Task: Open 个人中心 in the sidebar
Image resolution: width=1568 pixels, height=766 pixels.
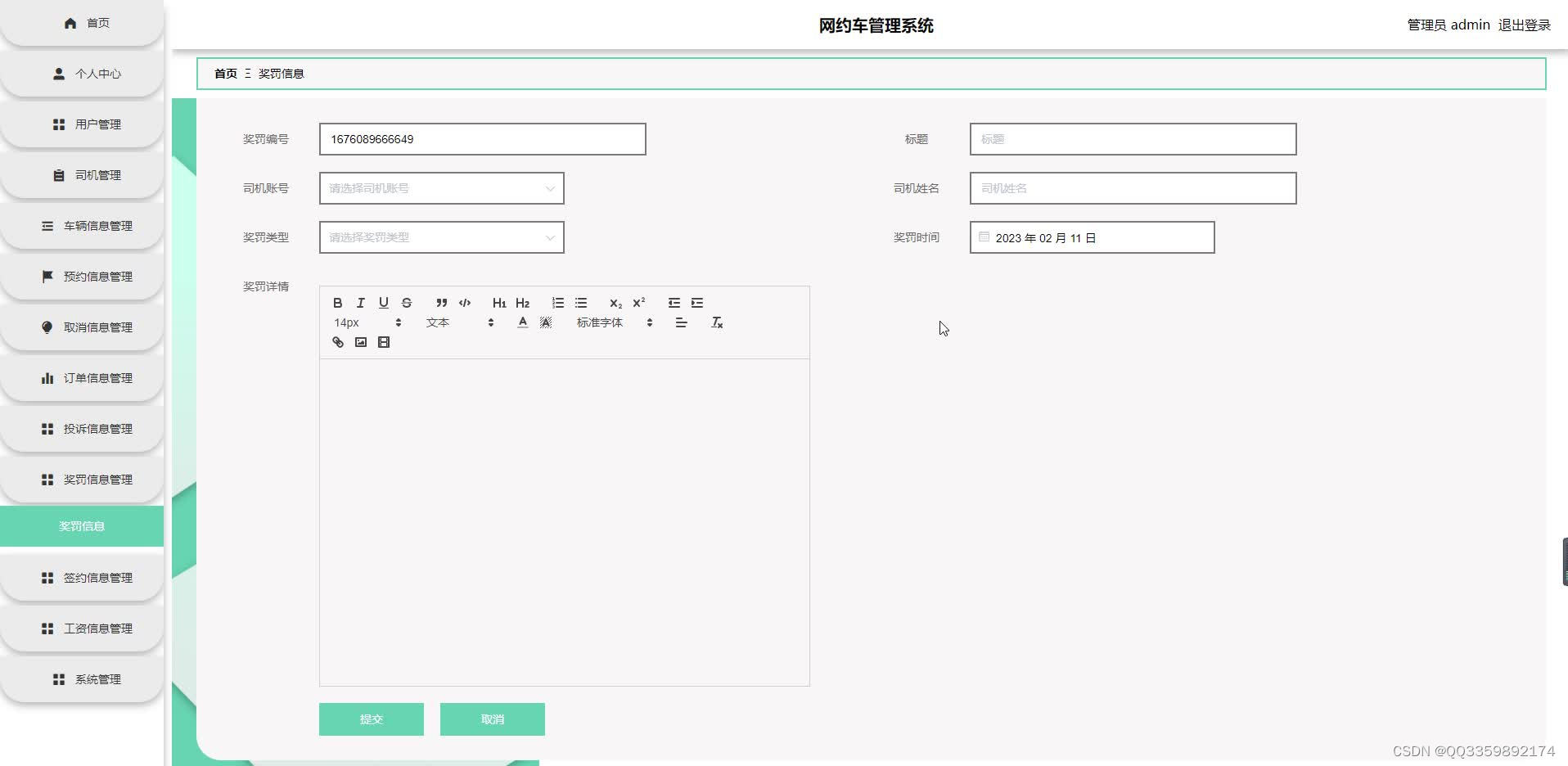Action: coord(82,74)
